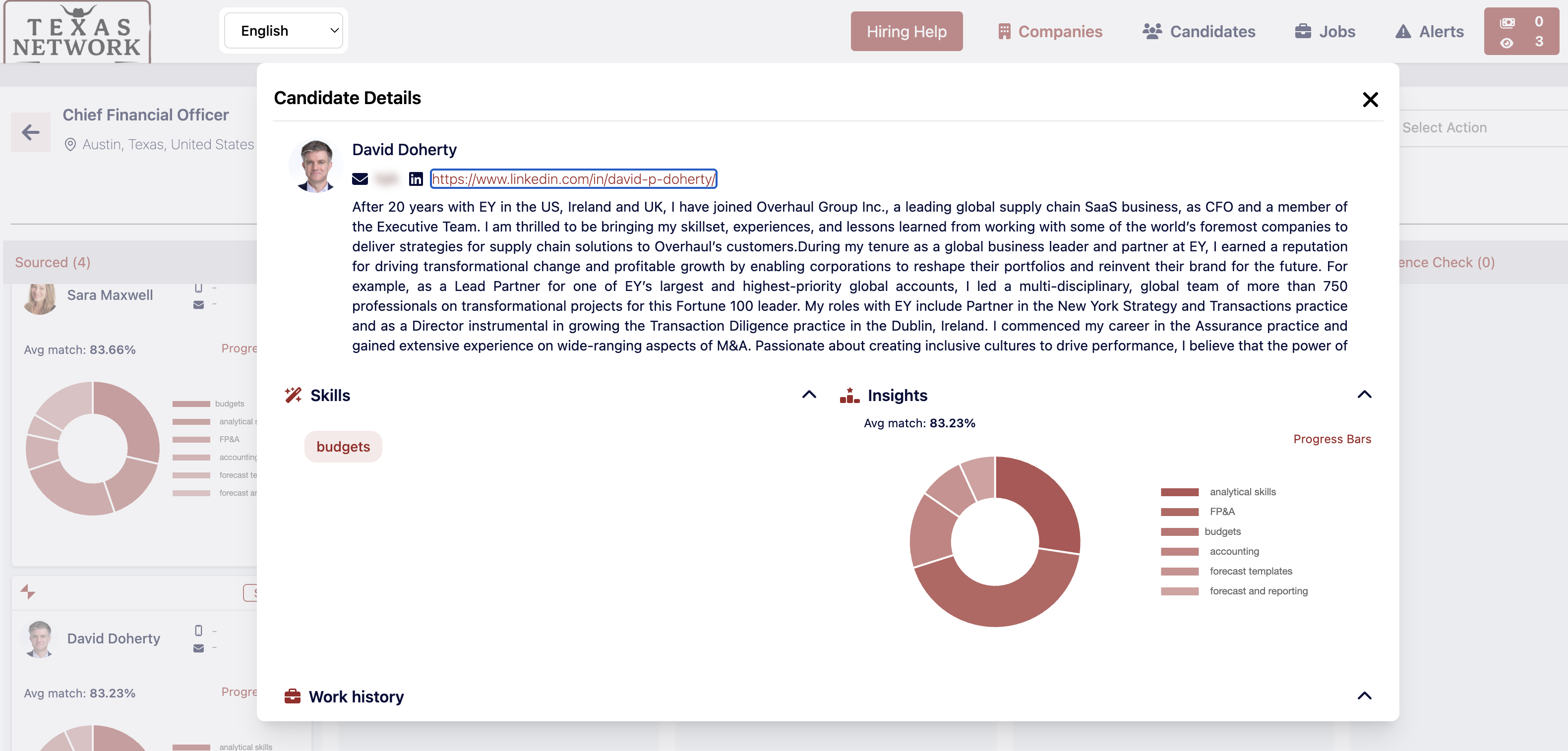1568x751 pixels.
Task: Click the Candidates people icon
Action: click(x=1151, y=31)
